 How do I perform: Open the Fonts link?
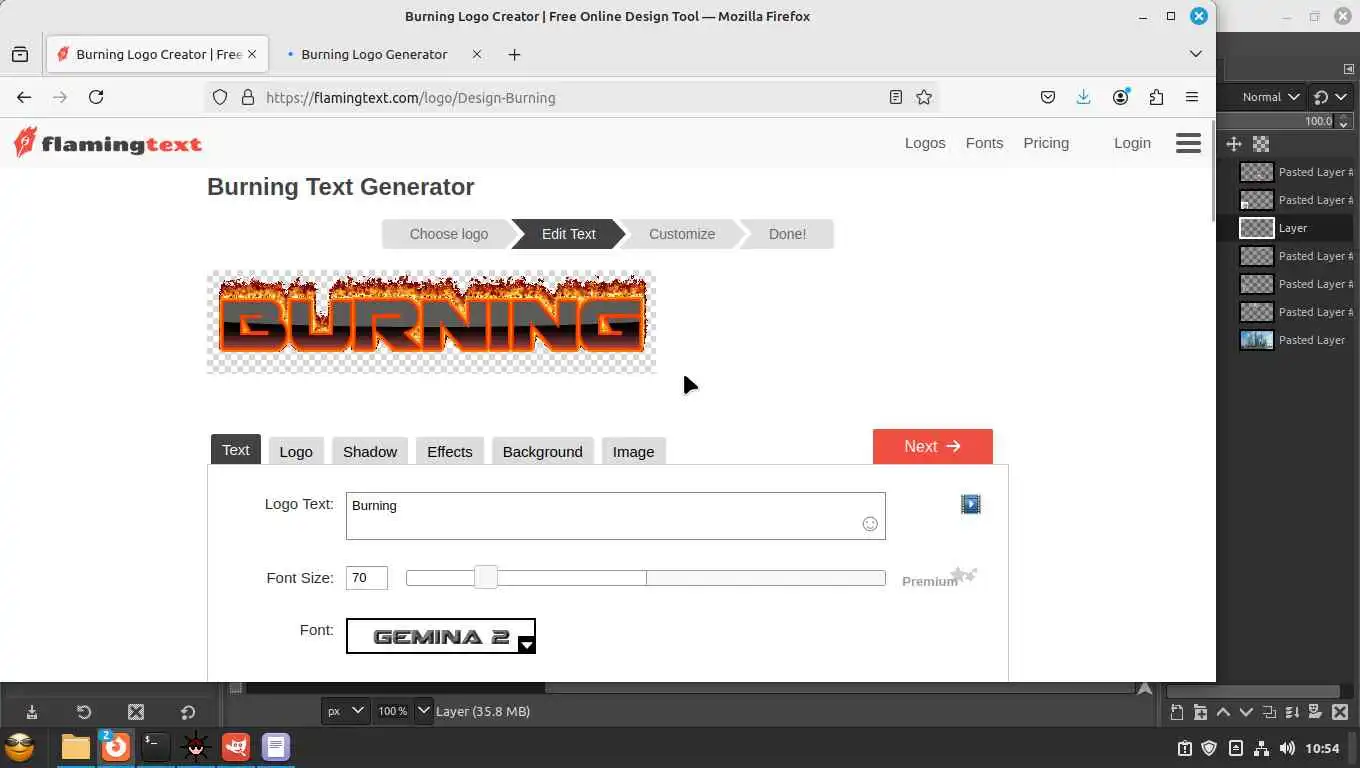(984, 143)
